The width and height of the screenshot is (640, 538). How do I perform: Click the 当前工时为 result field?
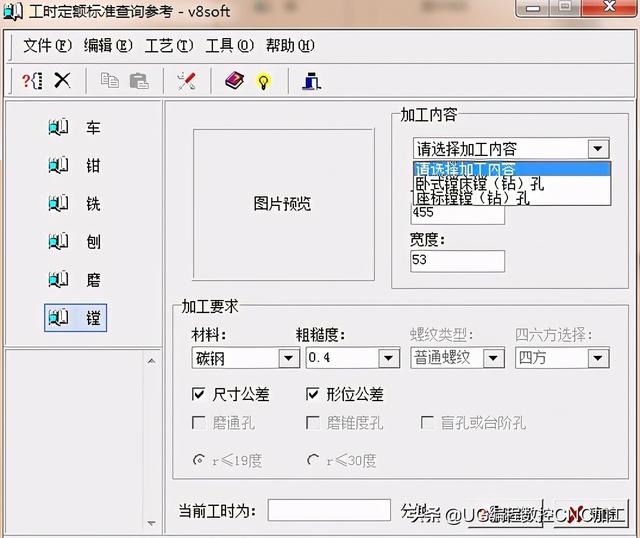pyautogui.click(x=329, y=510)
